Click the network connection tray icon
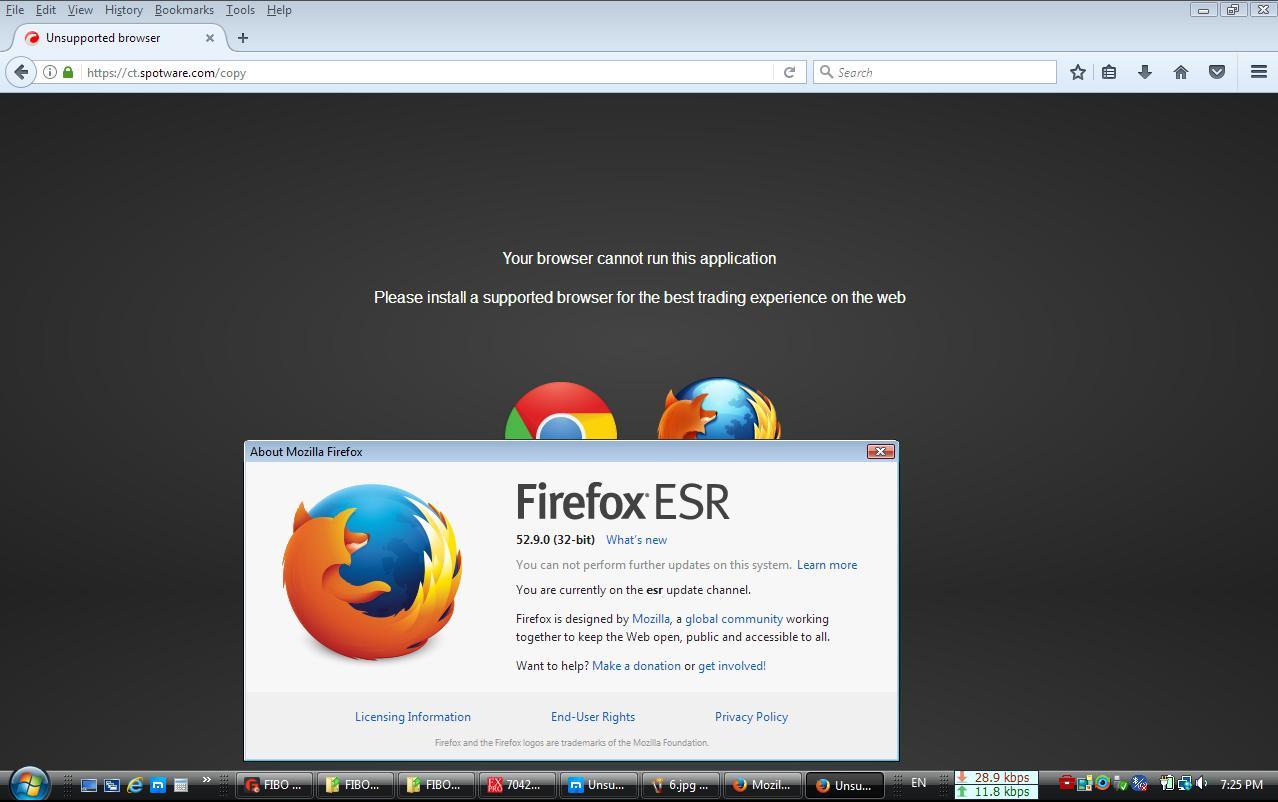1278x802 pixels. (x=1185, y=783)
